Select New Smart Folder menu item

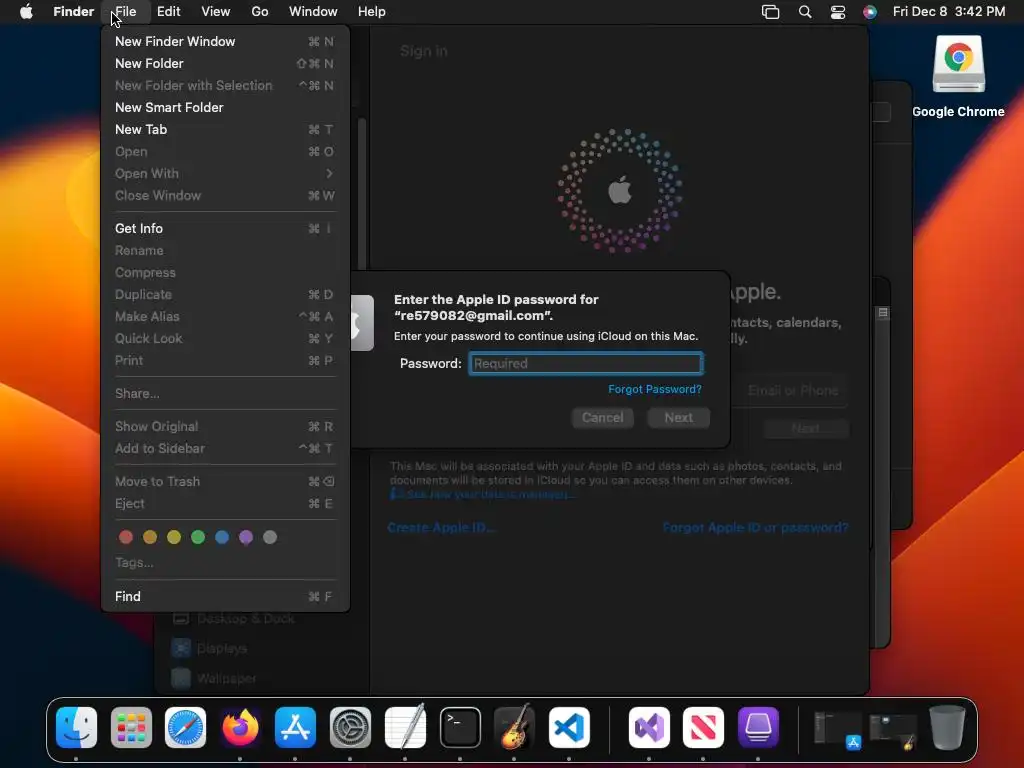(x=225, y=107)
